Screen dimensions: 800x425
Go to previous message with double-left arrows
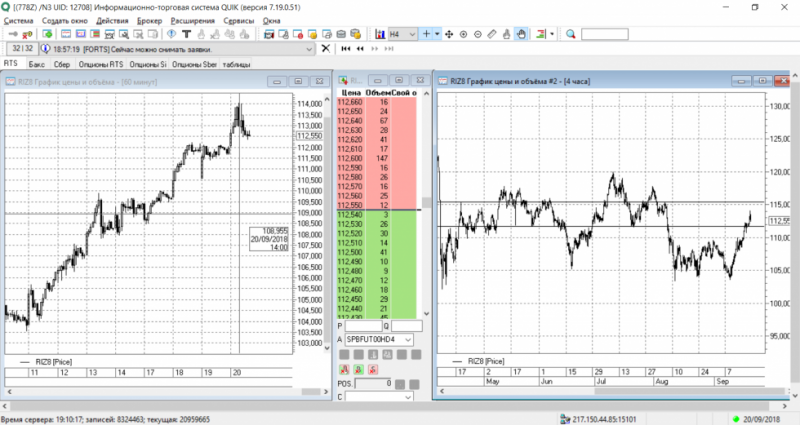360,48
